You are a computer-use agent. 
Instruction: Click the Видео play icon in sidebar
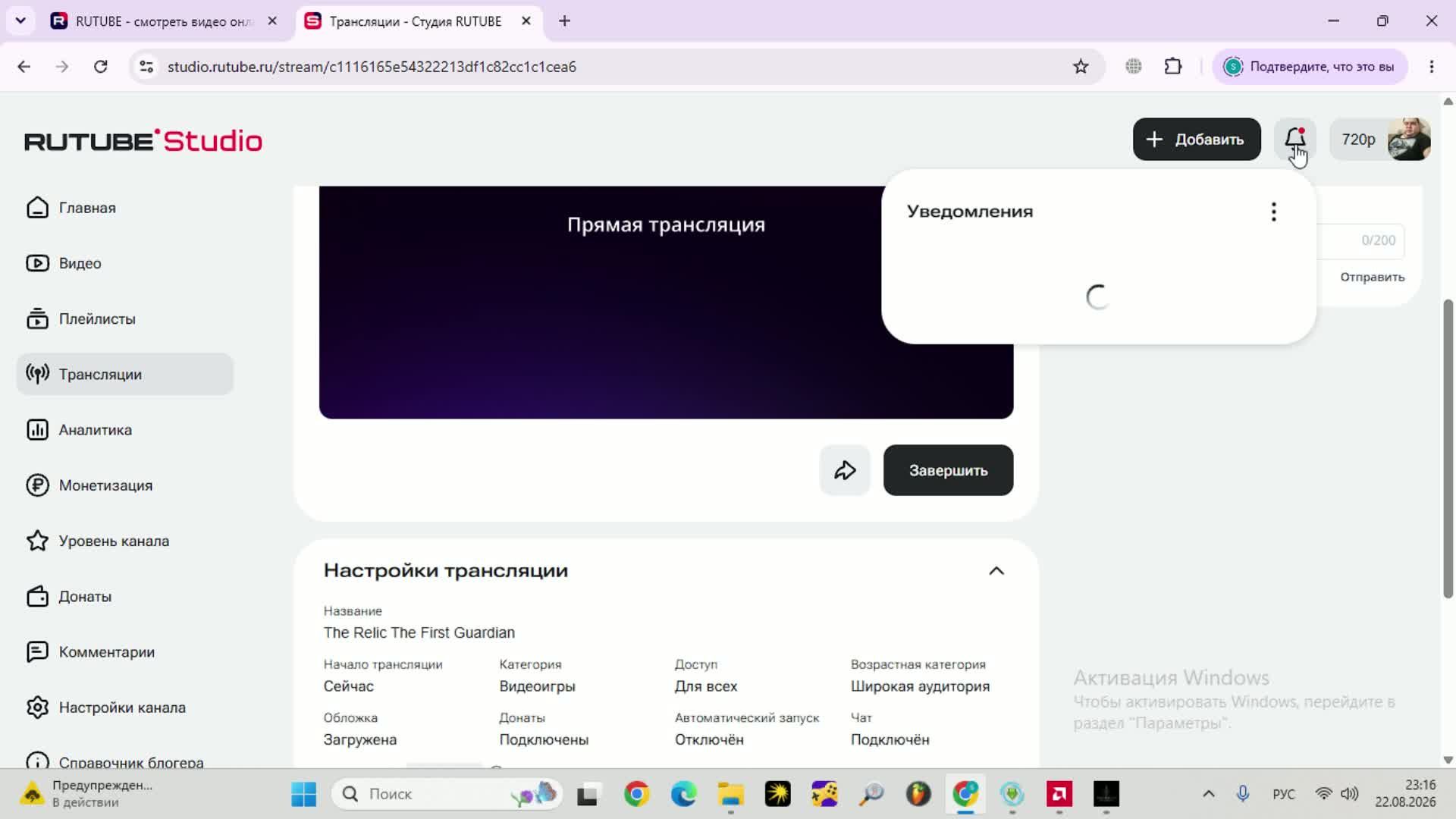coord(37,263)
